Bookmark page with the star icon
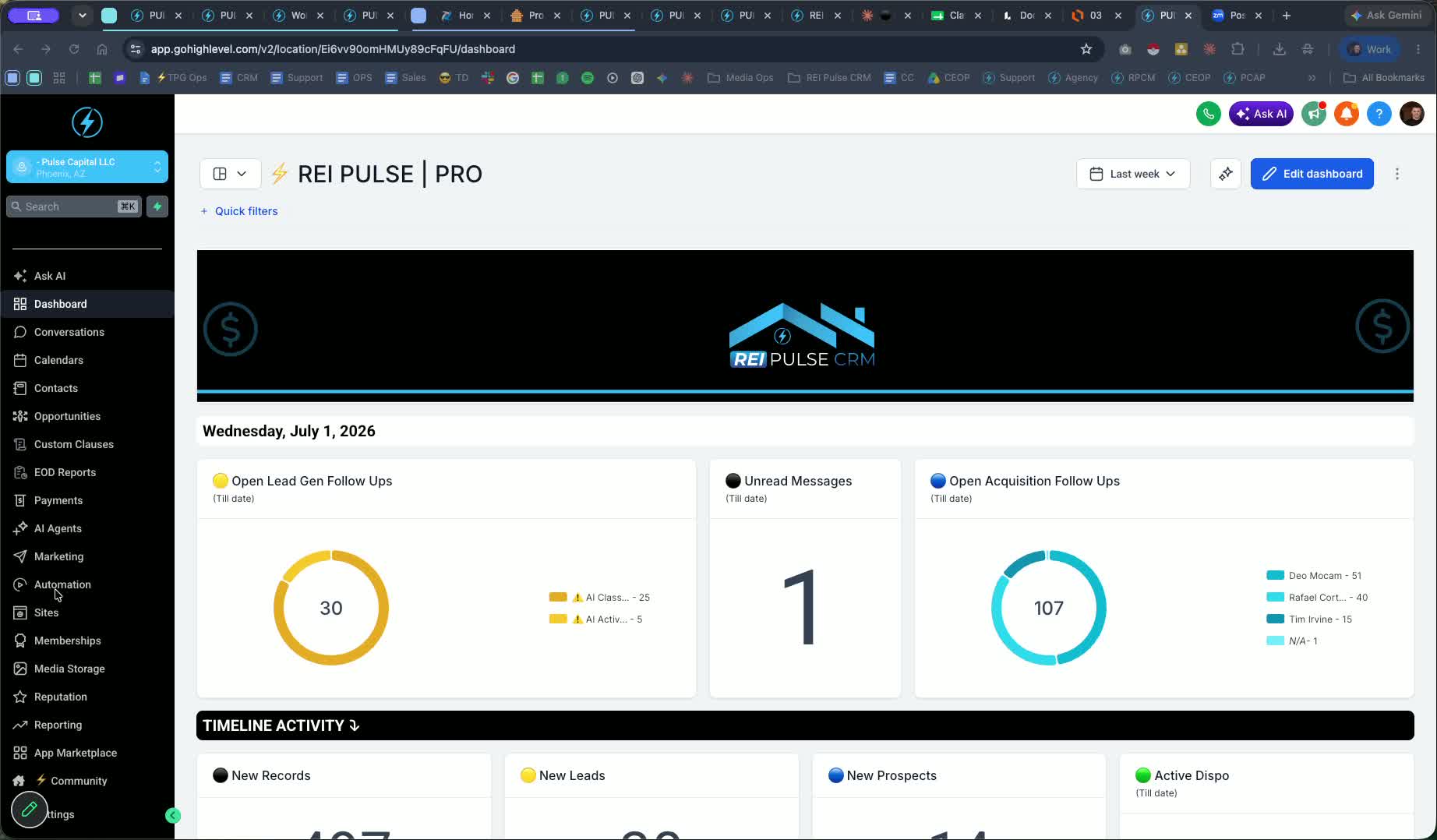Image resolution: width=1437 pixels, height=840 pixels. (1086, 49)
